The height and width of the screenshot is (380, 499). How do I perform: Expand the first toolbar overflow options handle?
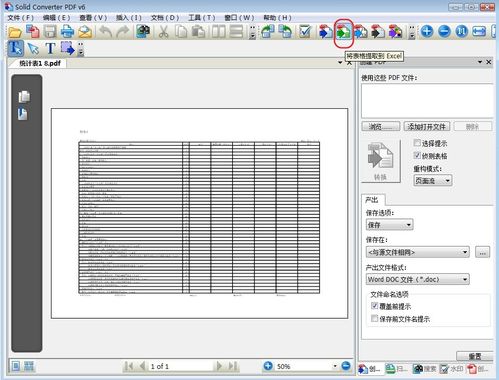[253, 32]
